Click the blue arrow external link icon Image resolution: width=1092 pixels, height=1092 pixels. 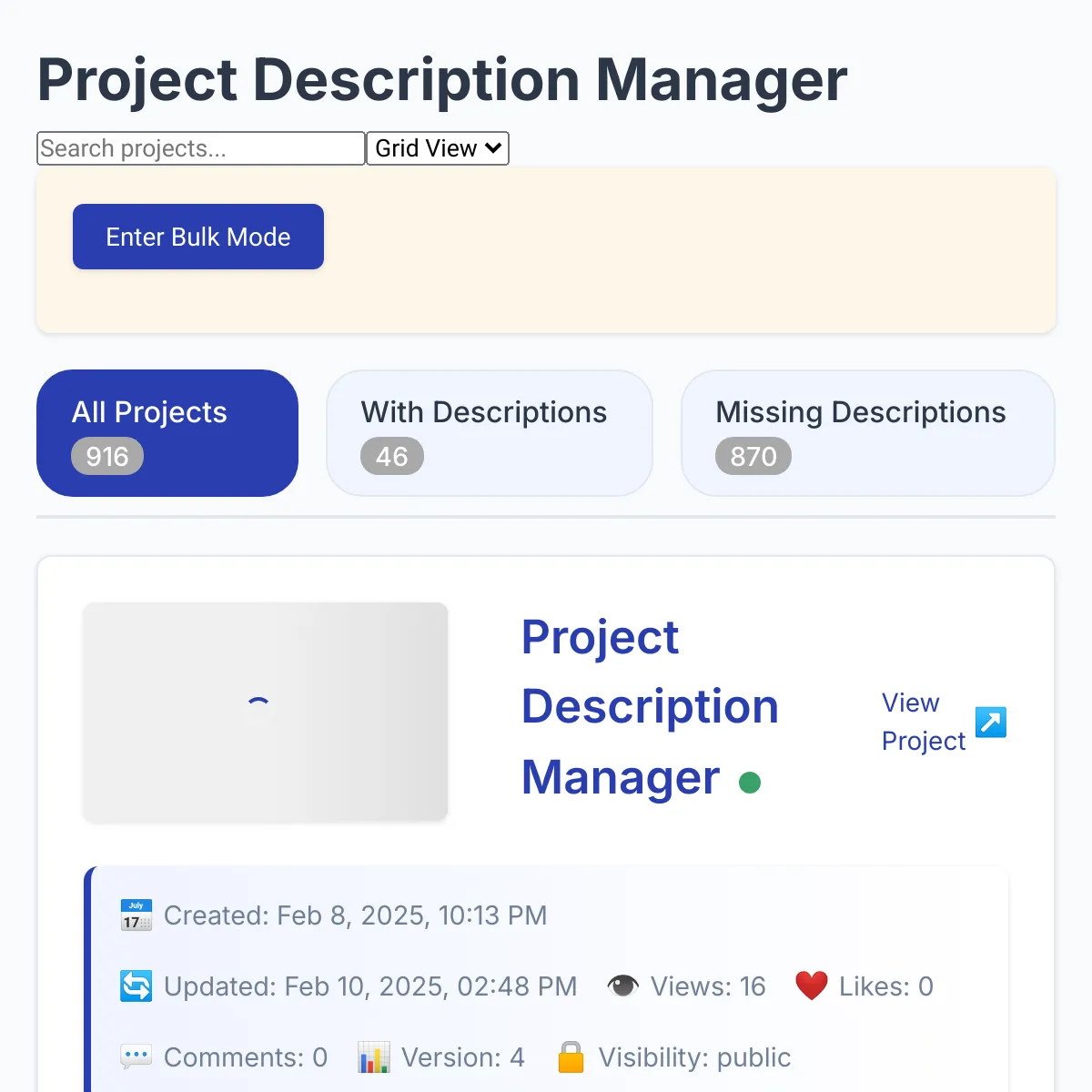991,722
